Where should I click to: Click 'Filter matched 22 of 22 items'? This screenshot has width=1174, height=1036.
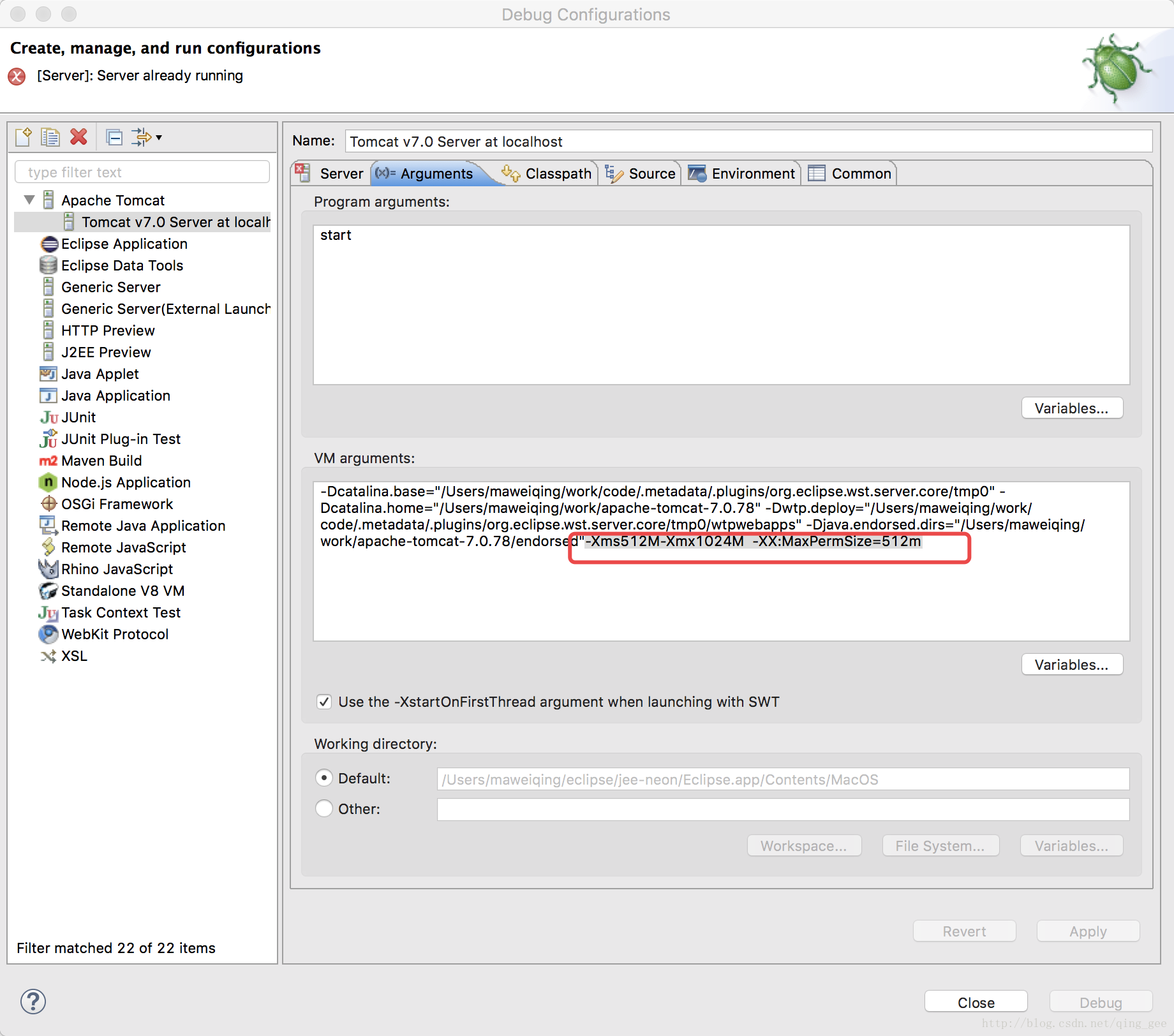(116, 948)
